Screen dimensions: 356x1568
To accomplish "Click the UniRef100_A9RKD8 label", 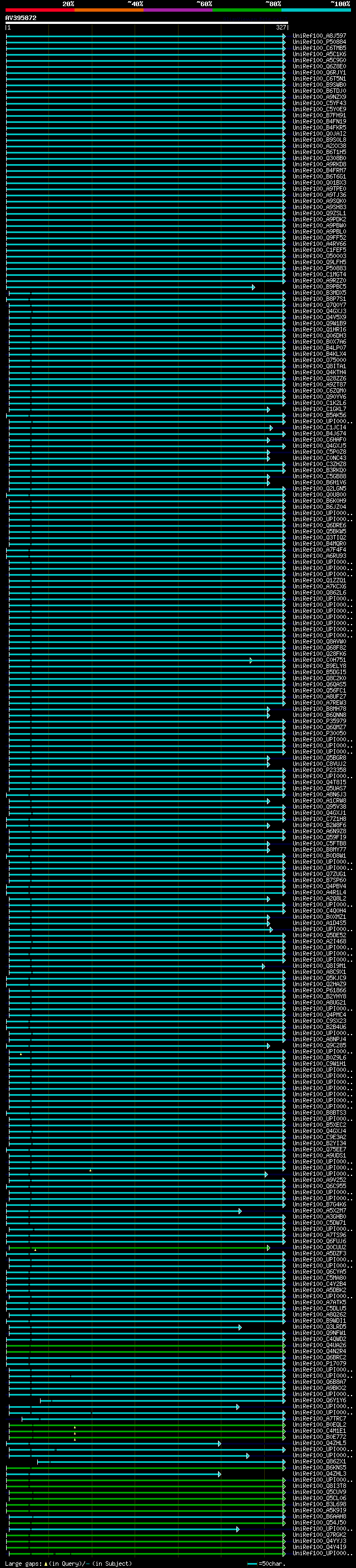I will 319,164.
